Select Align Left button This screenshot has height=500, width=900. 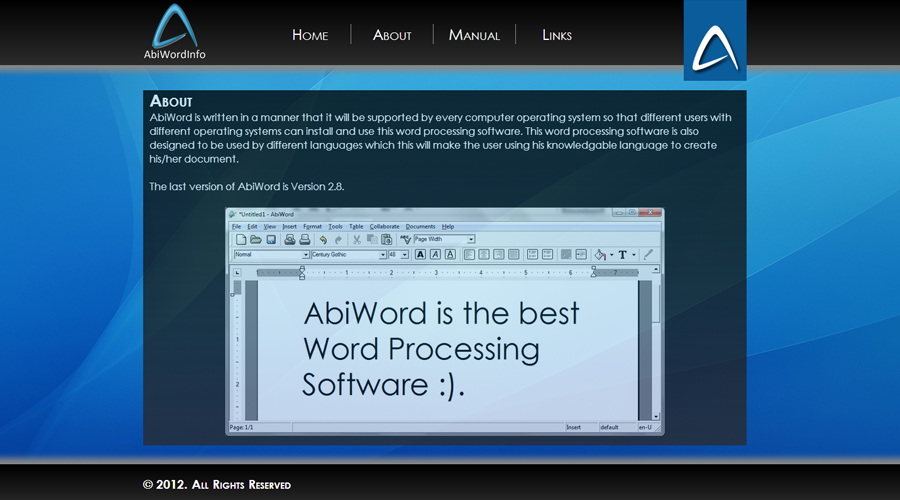tap(470, 255)
